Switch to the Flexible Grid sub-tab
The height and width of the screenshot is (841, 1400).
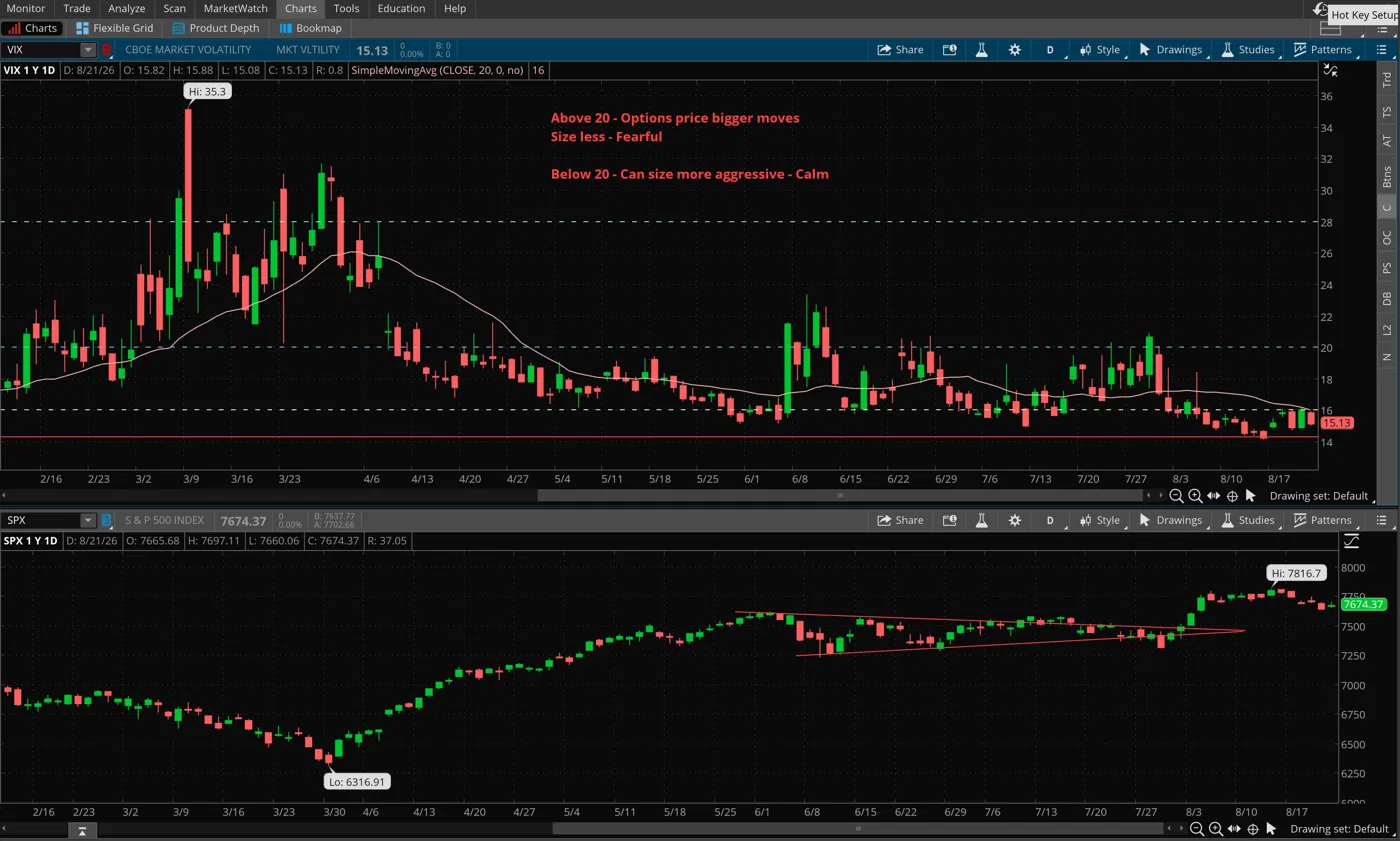click(114, 28)
